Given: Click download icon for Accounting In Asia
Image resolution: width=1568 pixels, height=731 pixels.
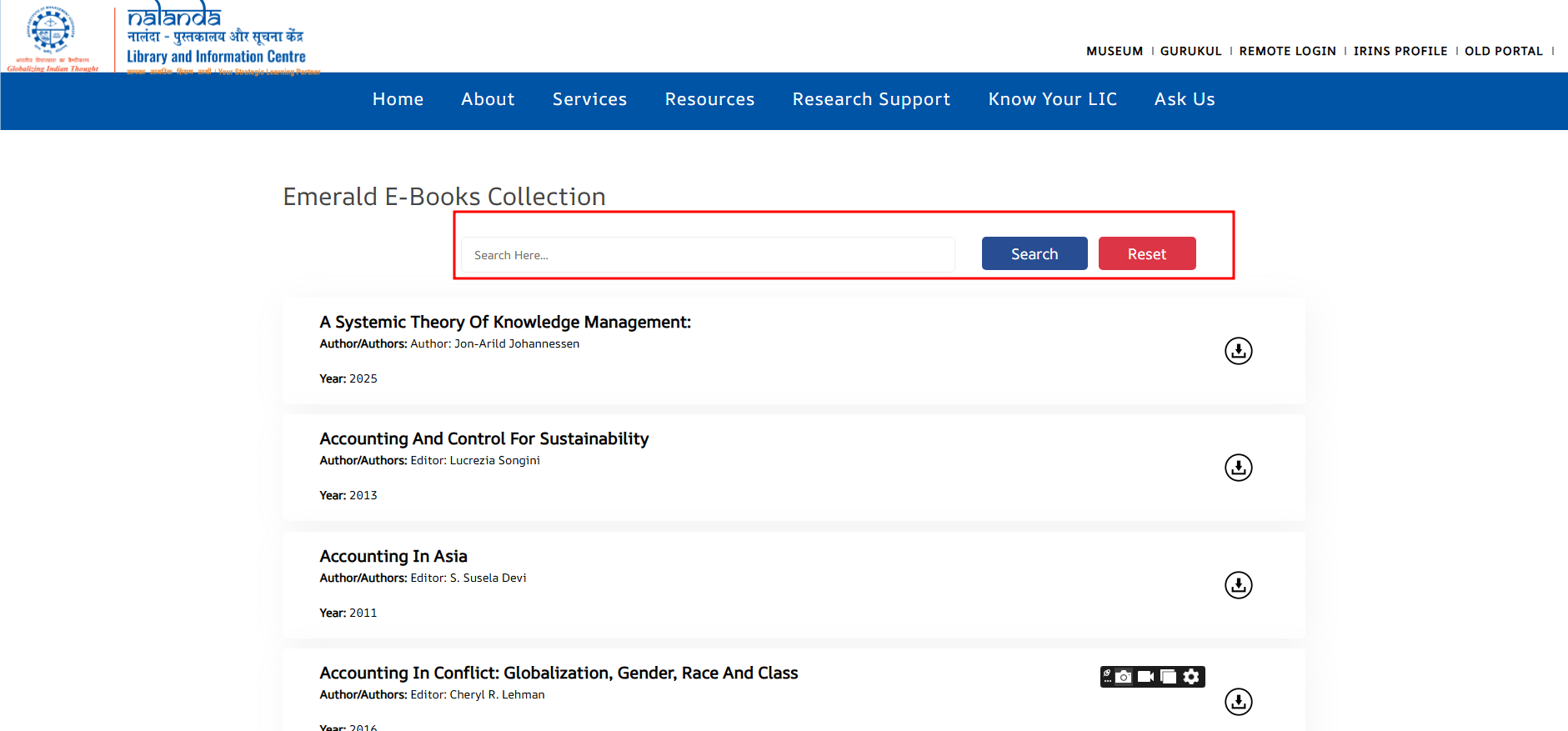Looking at the screenshot, I should (x=1238, y=585).
